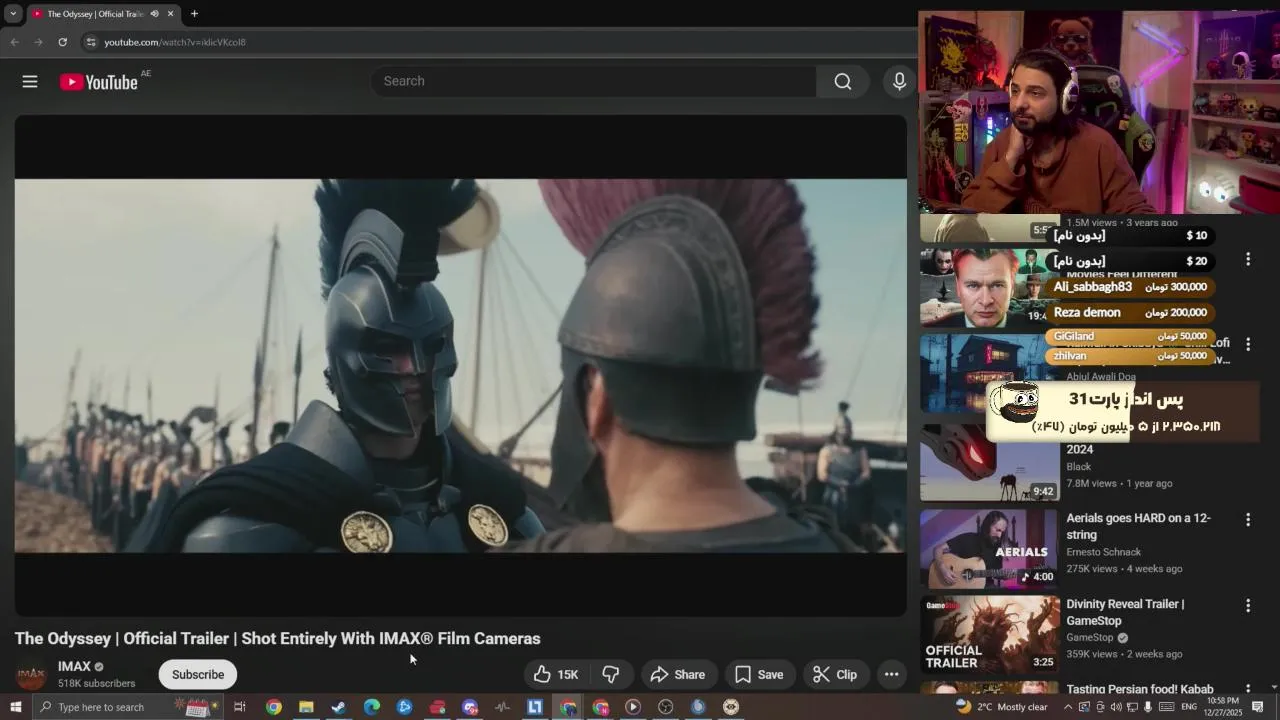Open the 2°C Mostly clear weather widget
This screenshot has height=720, width=1280.
(x=1001, y=707)
